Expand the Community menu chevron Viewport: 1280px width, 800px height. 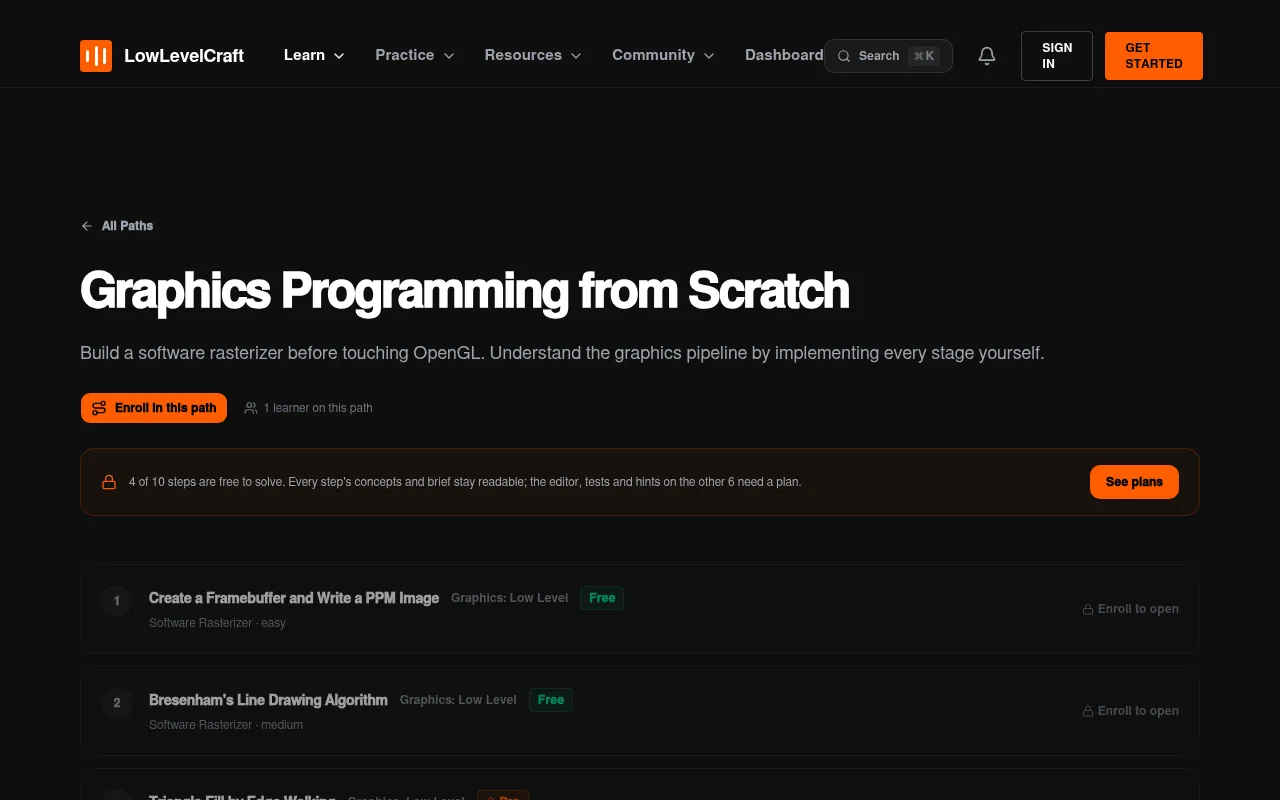pos(709,56)
